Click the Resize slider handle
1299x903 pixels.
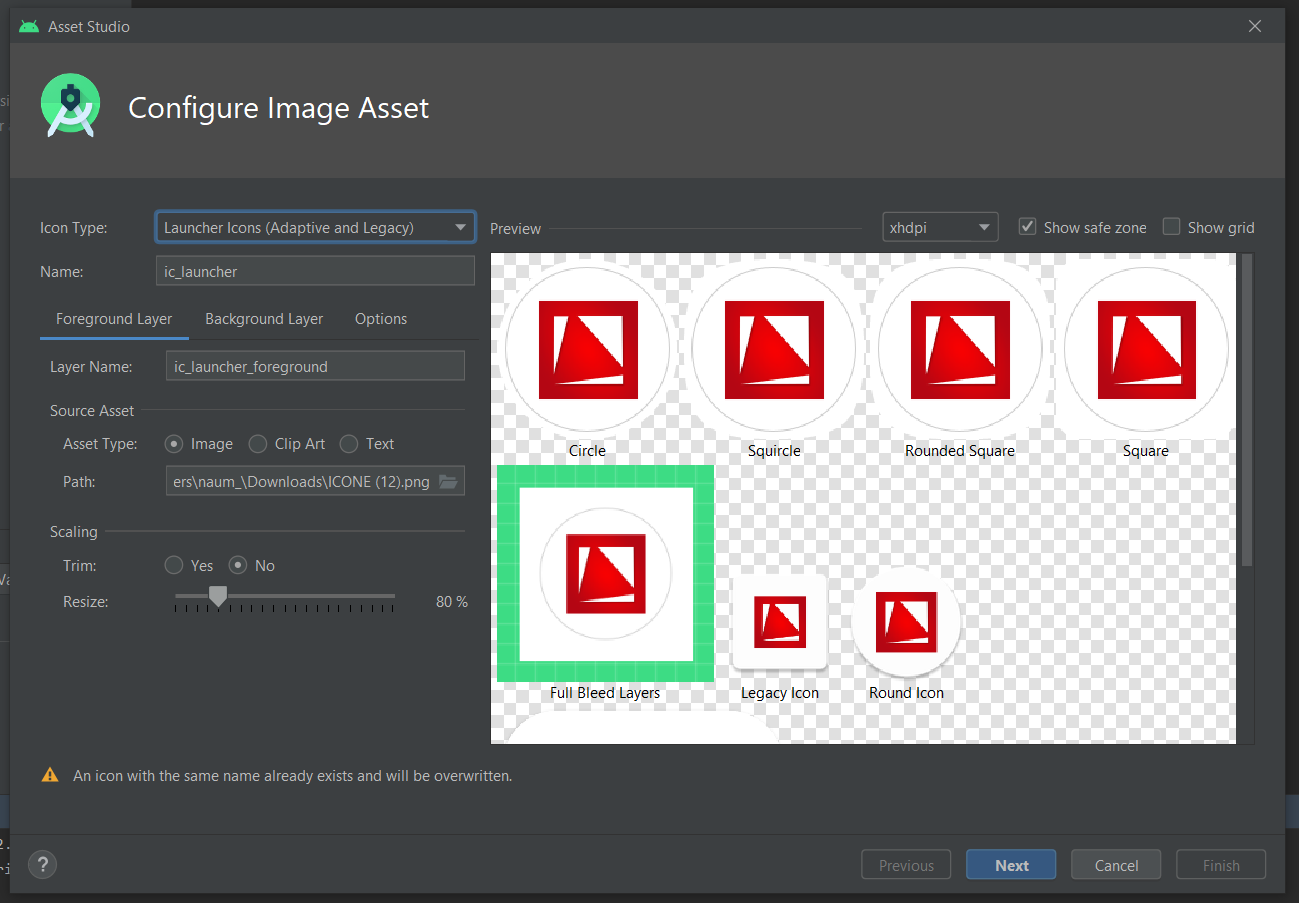217,596
